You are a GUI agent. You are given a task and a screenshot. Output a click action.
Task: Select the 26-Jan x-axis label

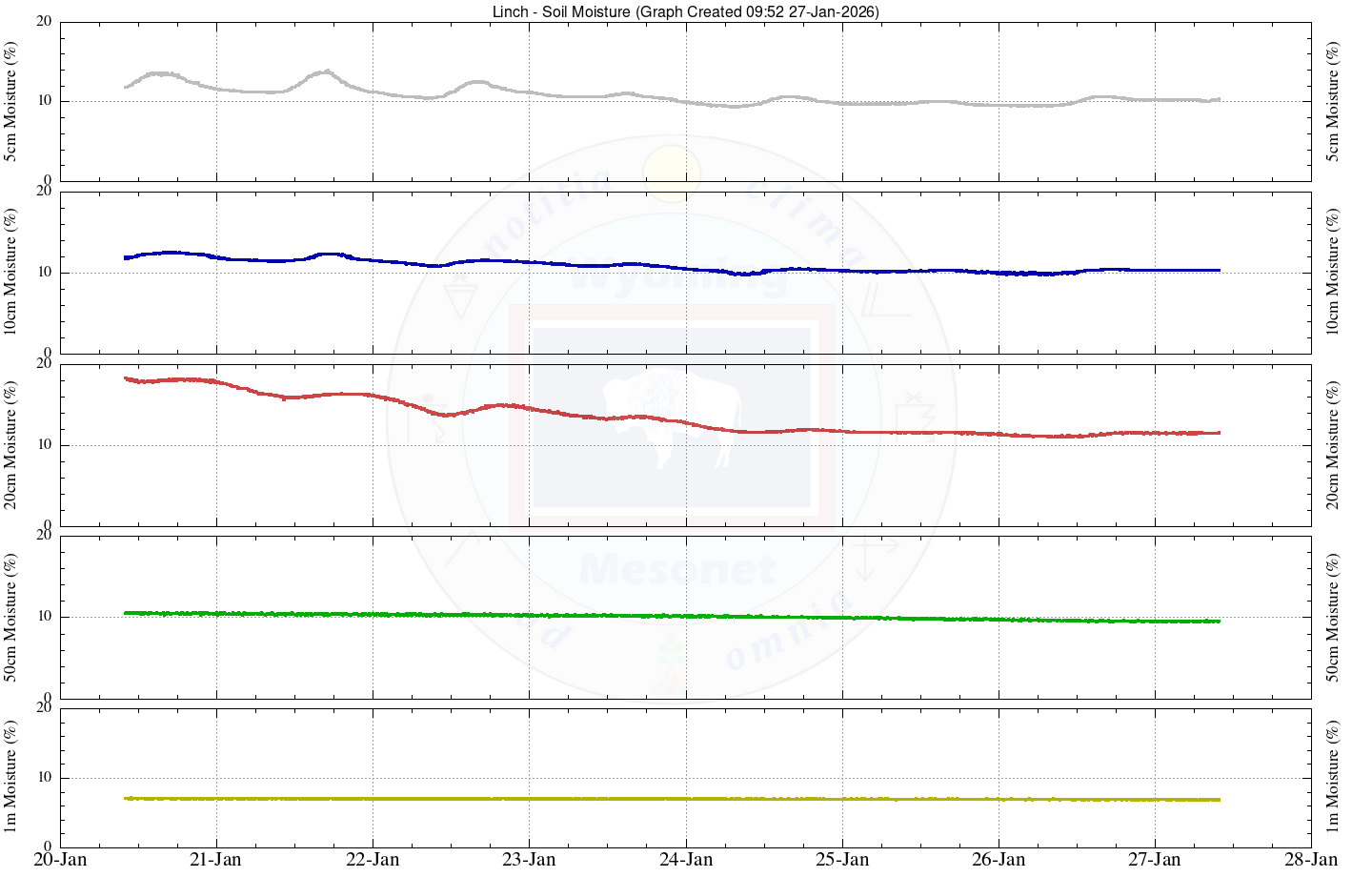click(x=999, y=860)
